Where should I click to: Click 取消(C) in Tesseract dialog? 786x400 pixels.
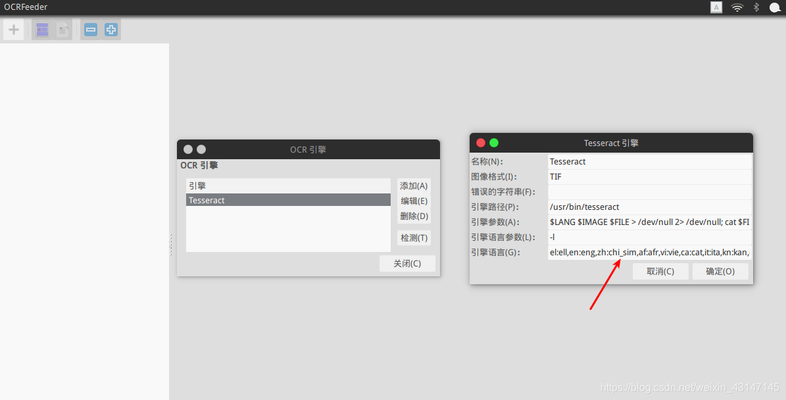click(x=660, y=271)
